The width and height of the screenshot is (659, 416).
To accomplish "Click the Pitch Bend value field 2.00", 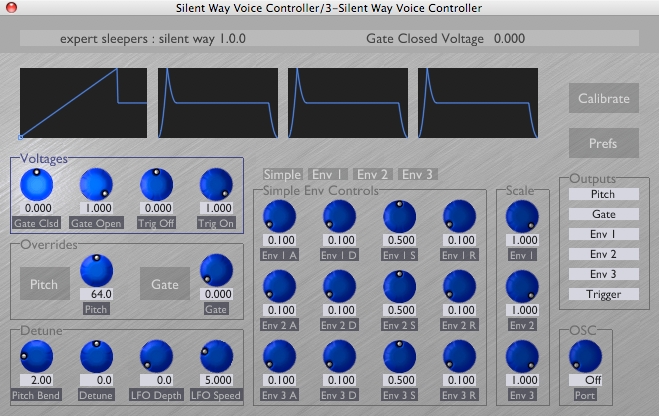I will (37, 380).
